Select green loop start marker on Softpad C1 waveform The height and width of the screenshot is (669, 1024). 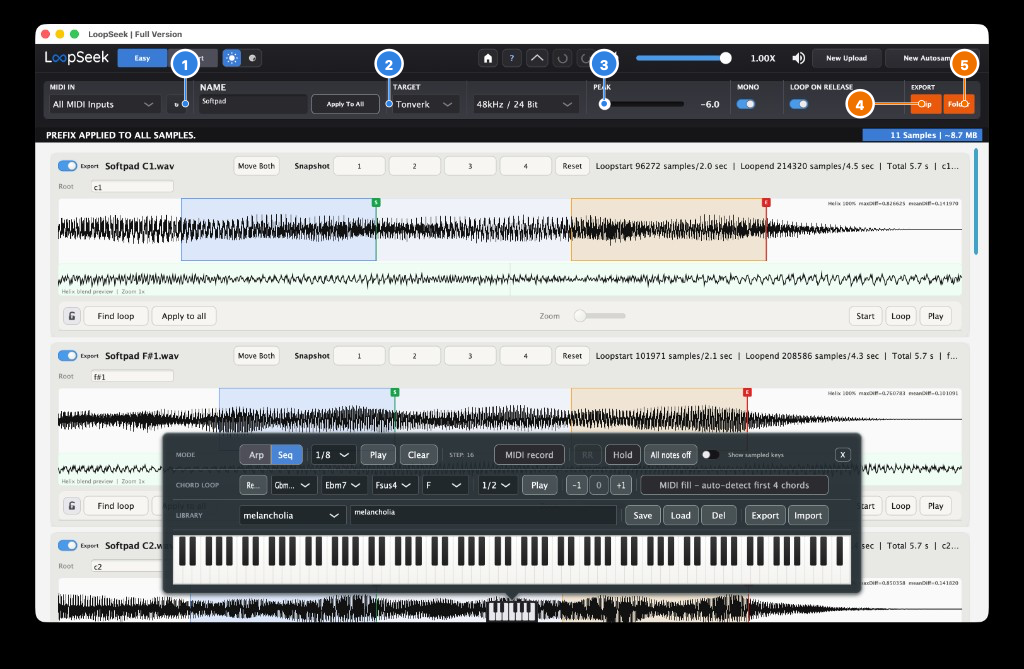(x=376, y=203)
